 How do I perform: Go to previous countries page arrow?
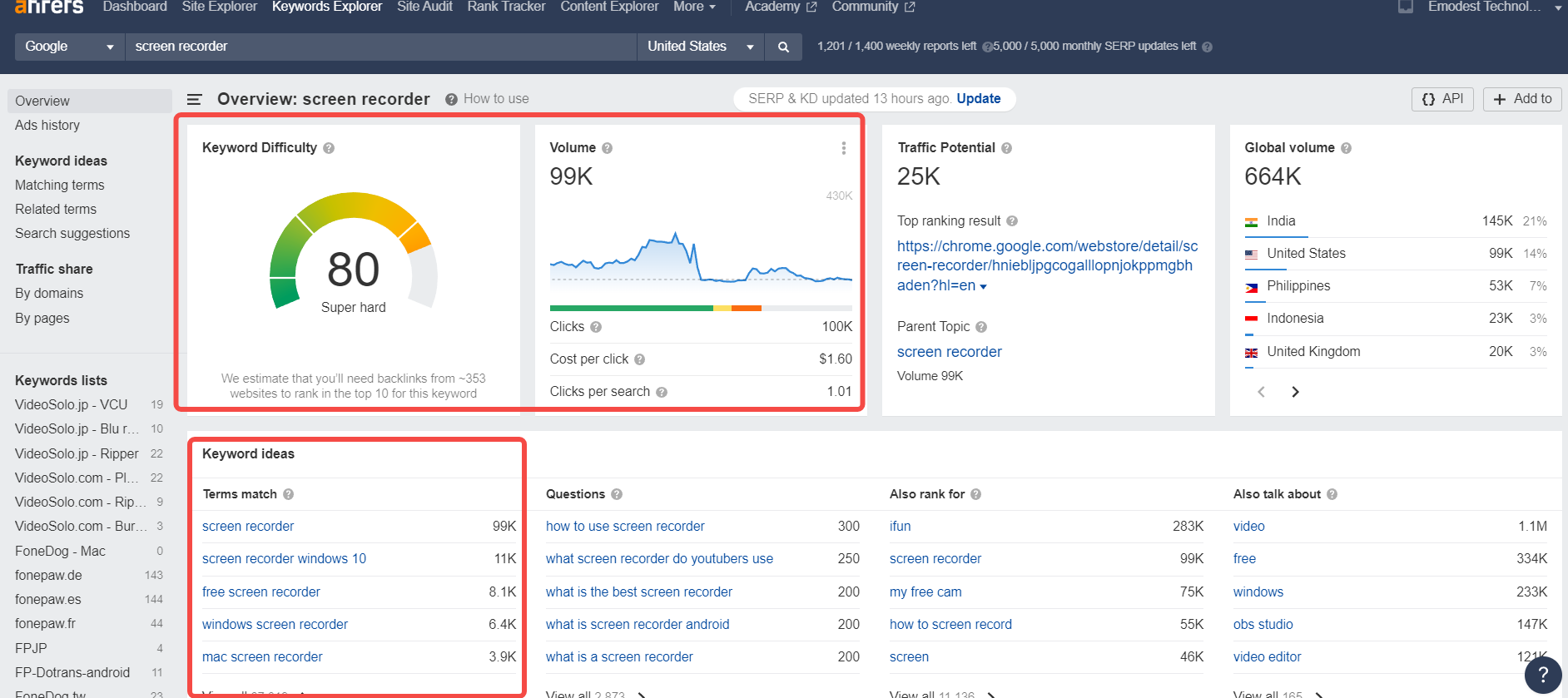tap(1262, 392)
